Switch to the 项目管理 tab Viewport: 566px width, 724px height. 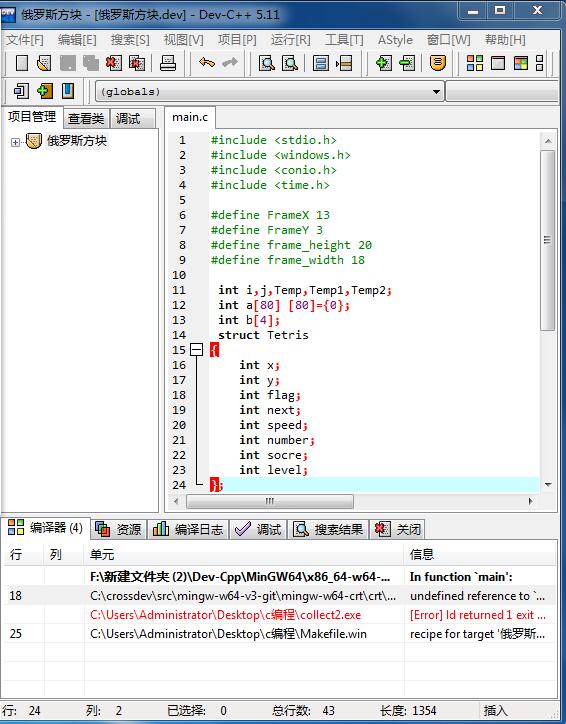tap(32, 117)
